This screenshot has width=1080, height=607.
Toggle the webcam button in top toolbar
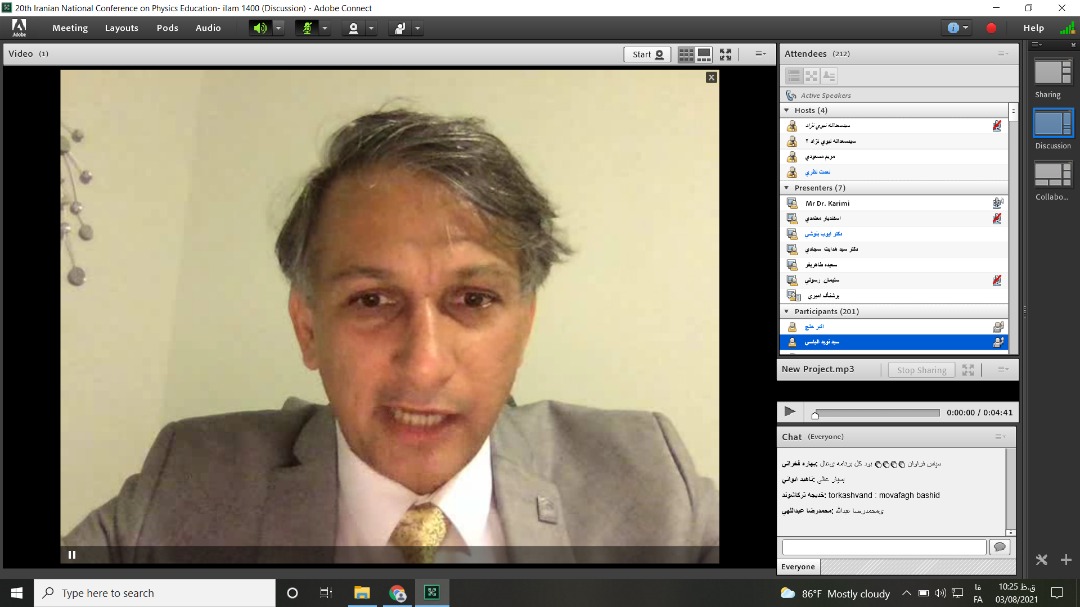click(x=353, y=28)
